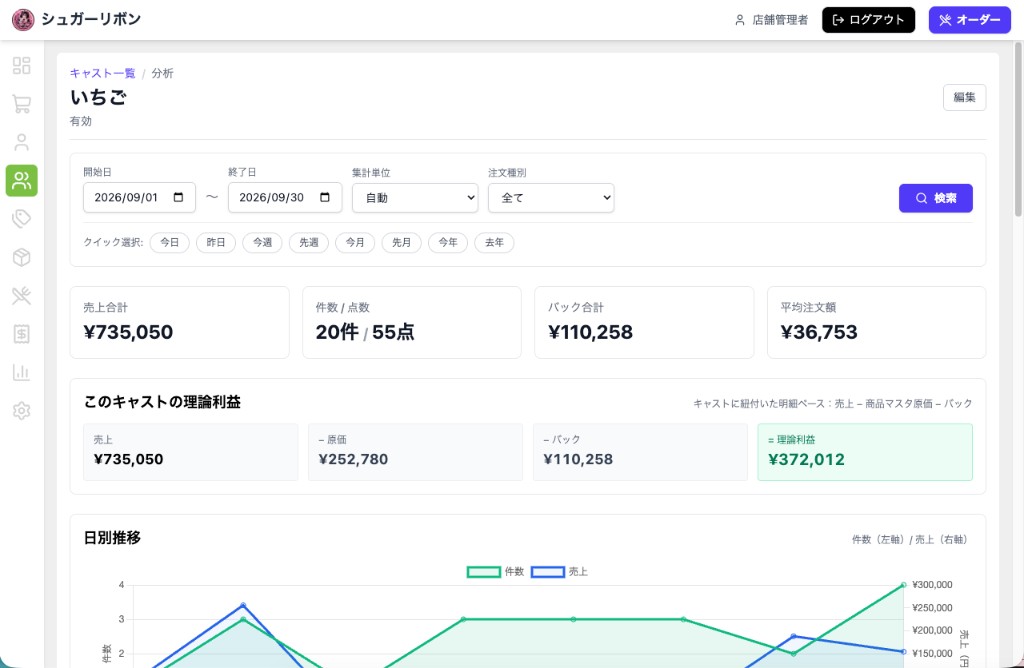Select the 今週 quick filter

click(263, 242)
